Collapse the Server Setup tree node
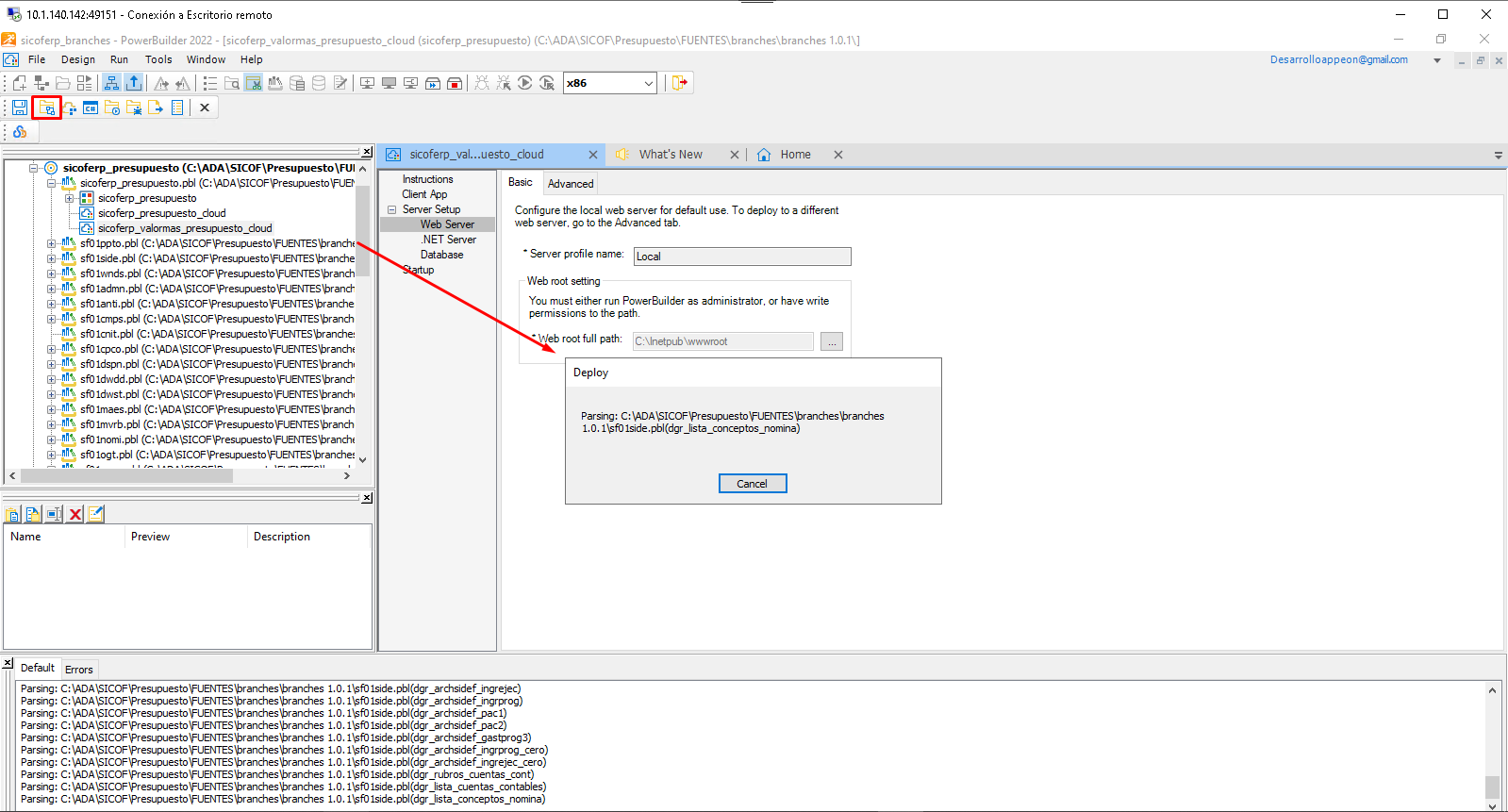This screenshot has height=812, width=1508. pyautogui.click(x=391, y=209)
